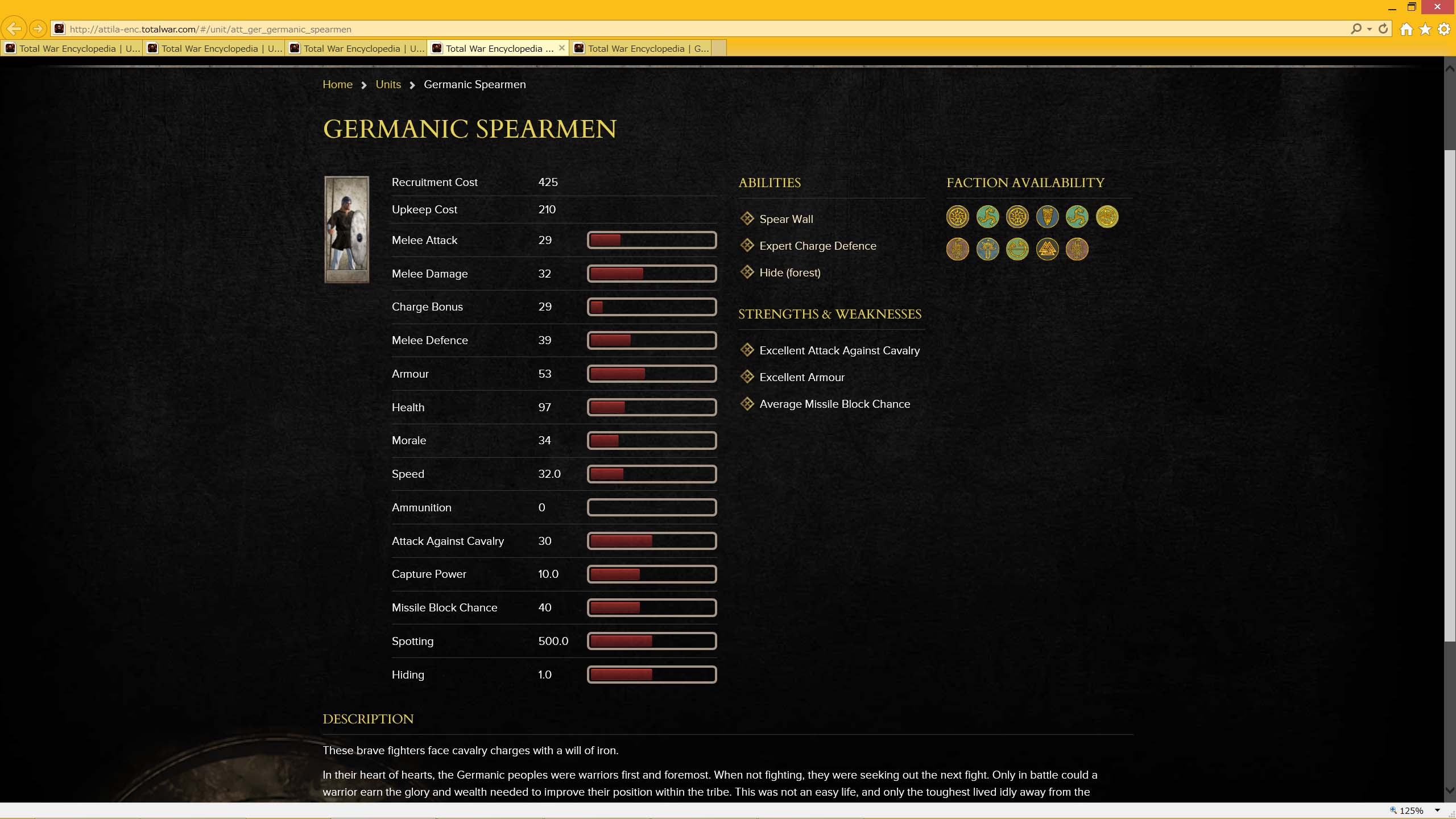1456x819 pixels.
Task: Click the Melee Defence value 39
Action: tap(544, 340)
